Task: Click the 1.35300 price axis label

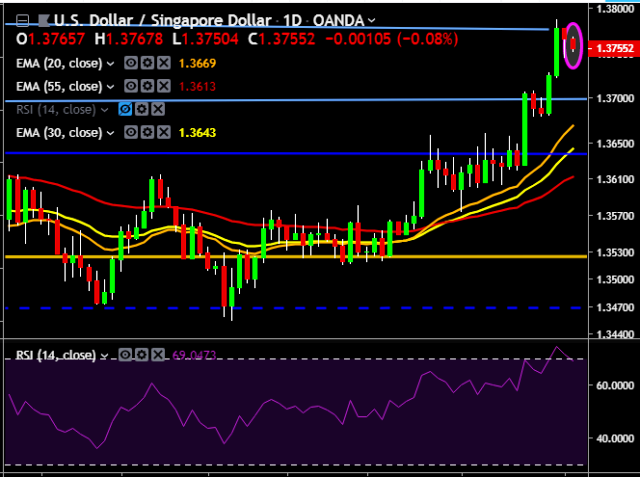Action: [615, 252]
